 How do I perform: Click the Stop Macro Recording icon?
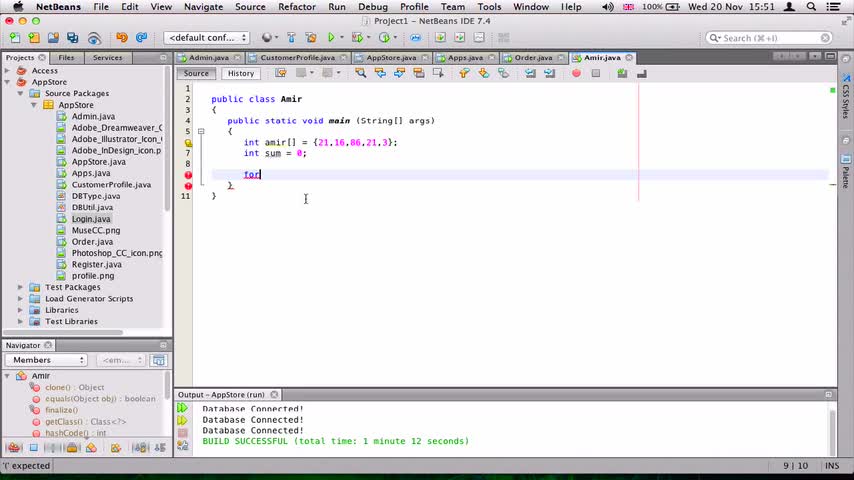(x=596, y=73)
